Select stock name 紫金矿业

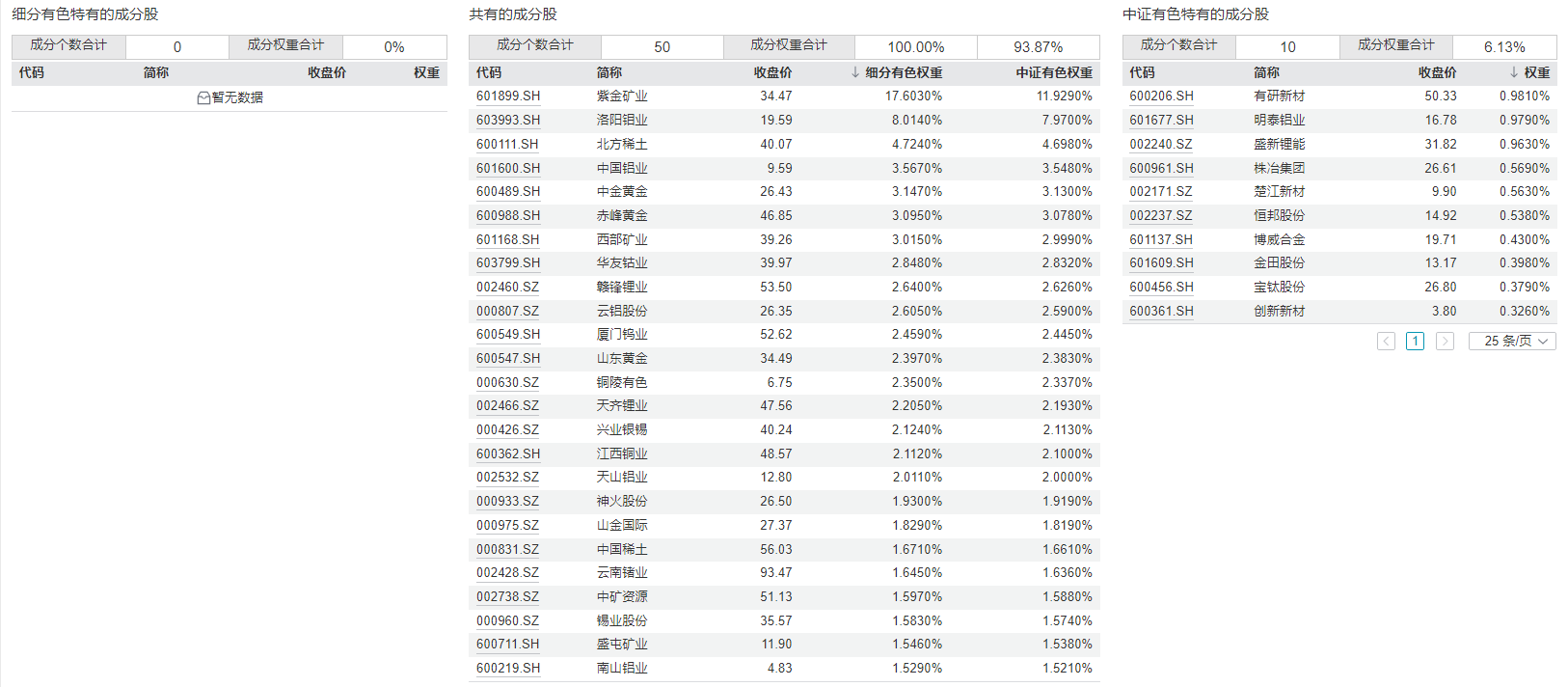pos(622,96)
